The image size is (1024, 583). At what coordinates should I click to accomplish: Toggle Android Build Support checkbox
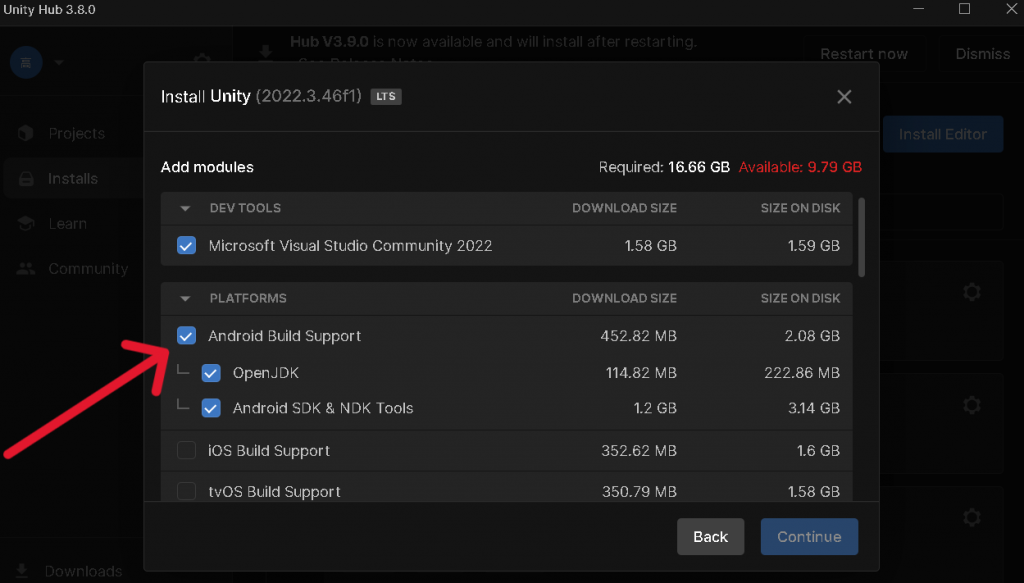click(186, 336)
